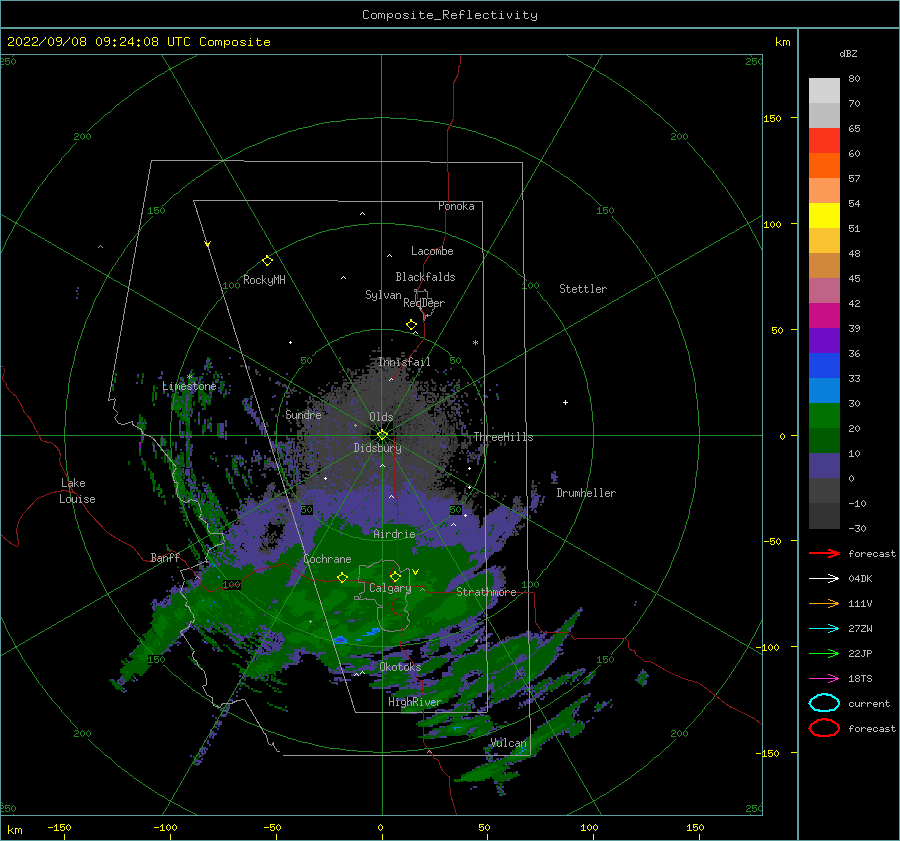
Task: Click the dBZ legend heading
Action: 848,53
